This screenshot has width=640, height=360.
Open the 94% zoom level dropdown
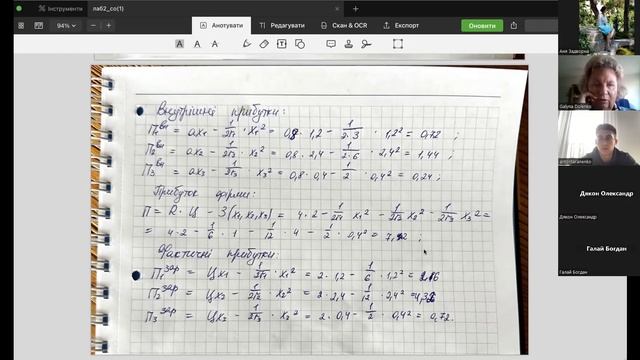point(66,25)
